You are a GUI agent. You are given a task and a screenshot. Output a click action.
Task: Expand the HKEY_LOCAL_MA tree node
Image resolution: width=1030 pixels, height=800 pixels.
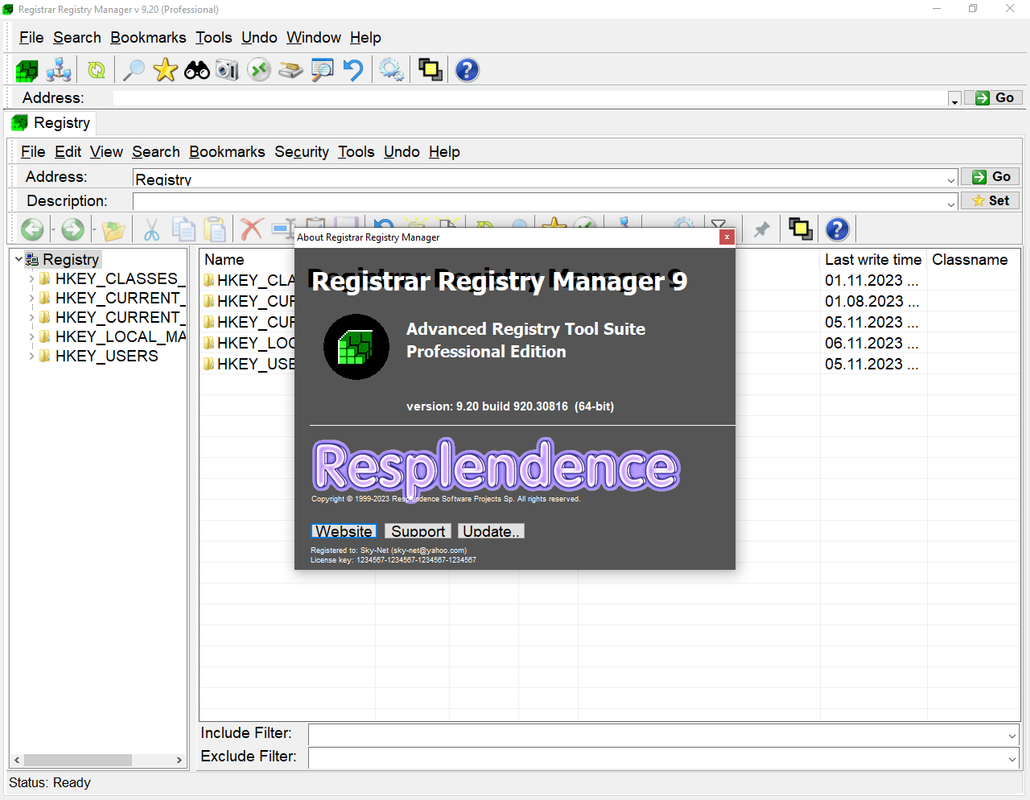31,337
